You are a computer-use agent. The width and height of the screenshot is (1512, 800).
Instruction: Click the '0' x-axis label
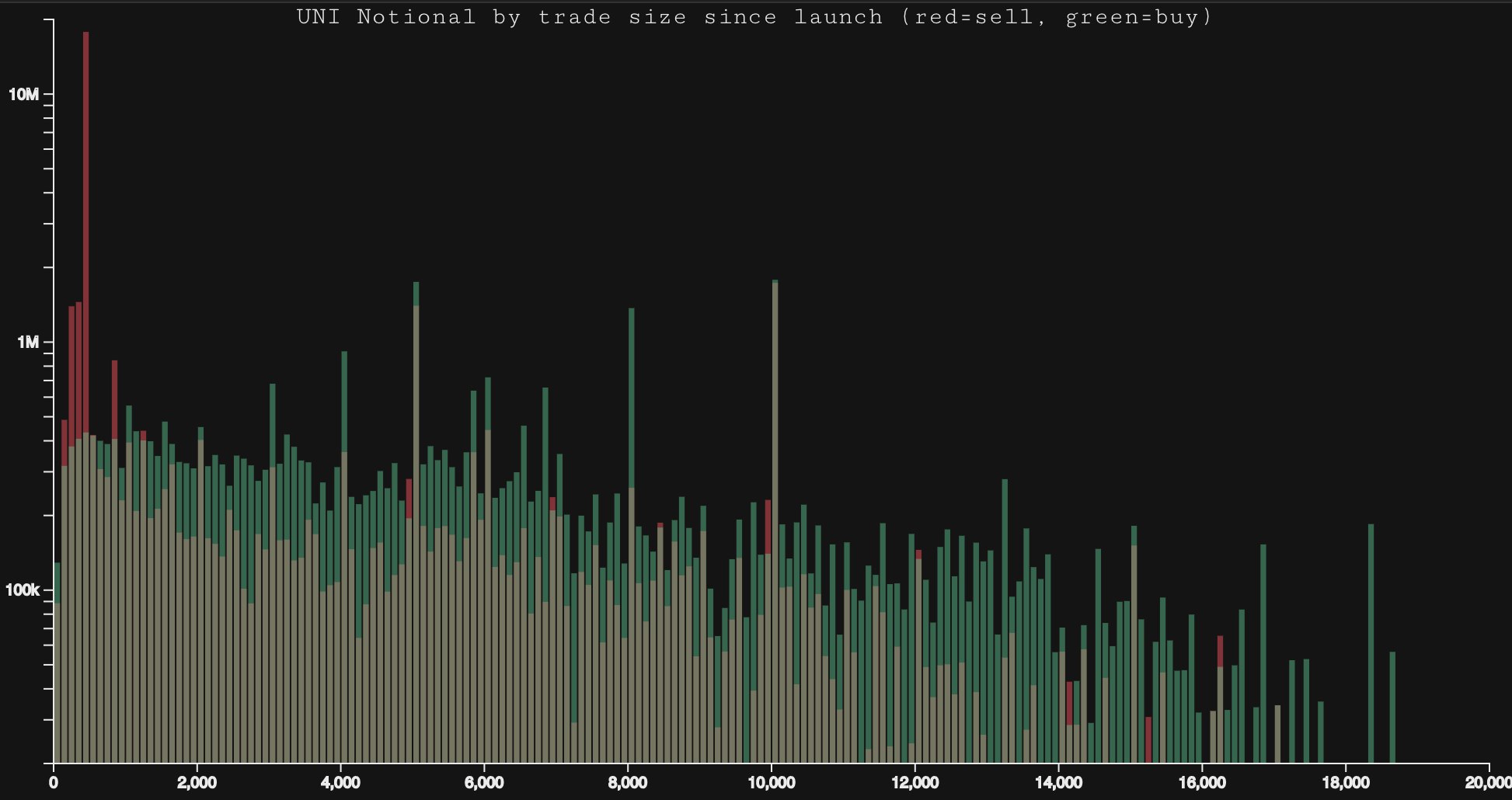click(x=54, y=783)
